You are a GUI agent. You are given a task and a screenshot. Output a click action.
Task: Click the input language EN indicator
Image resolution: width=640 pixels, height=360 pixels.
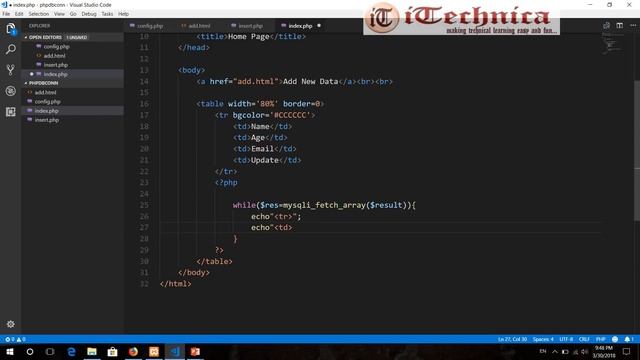[x=543, y=351]
